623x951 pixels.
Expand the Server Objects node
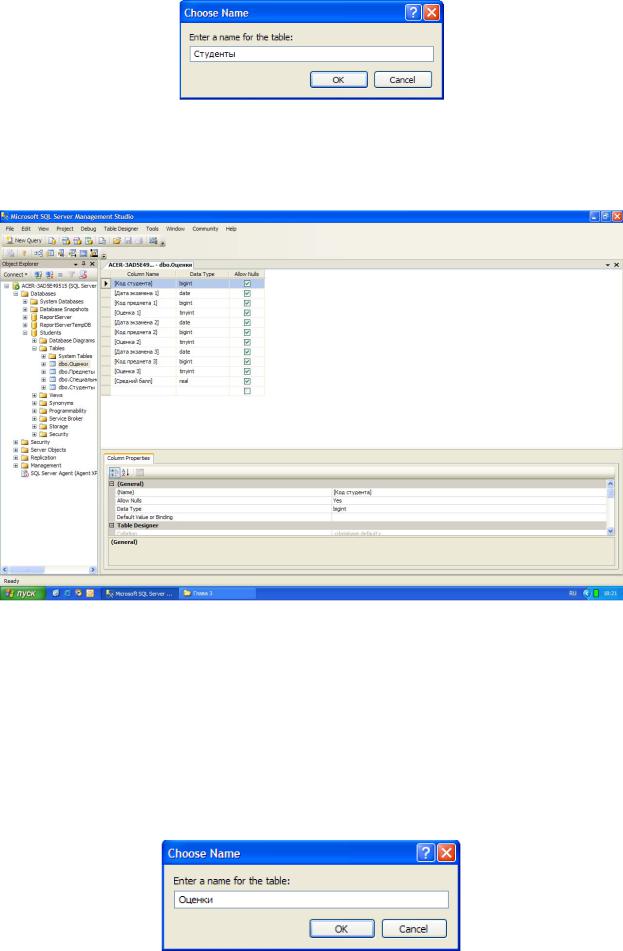(16, 450)
